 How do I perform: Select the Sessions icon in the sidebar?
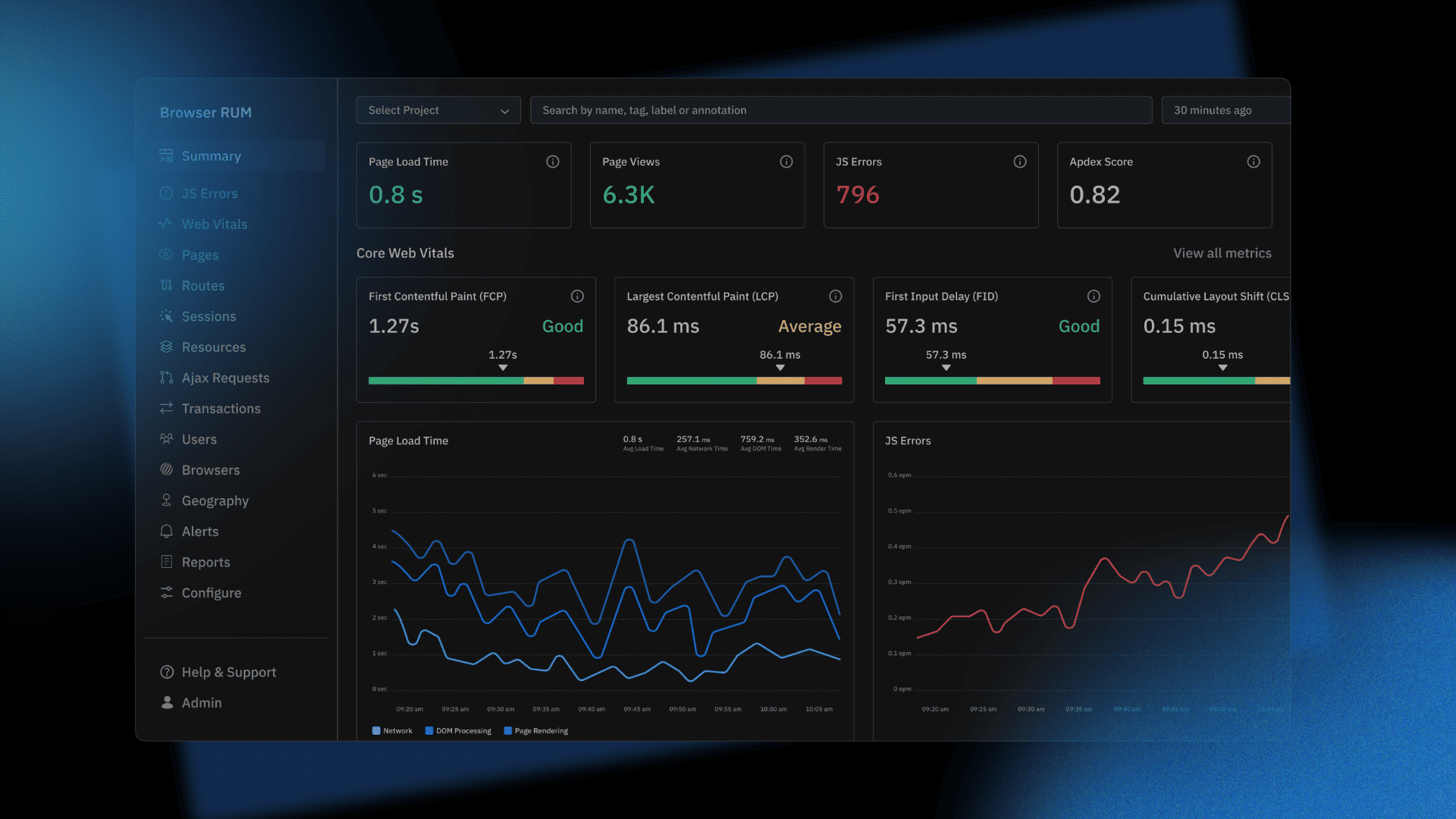click(x=167, y=316)
